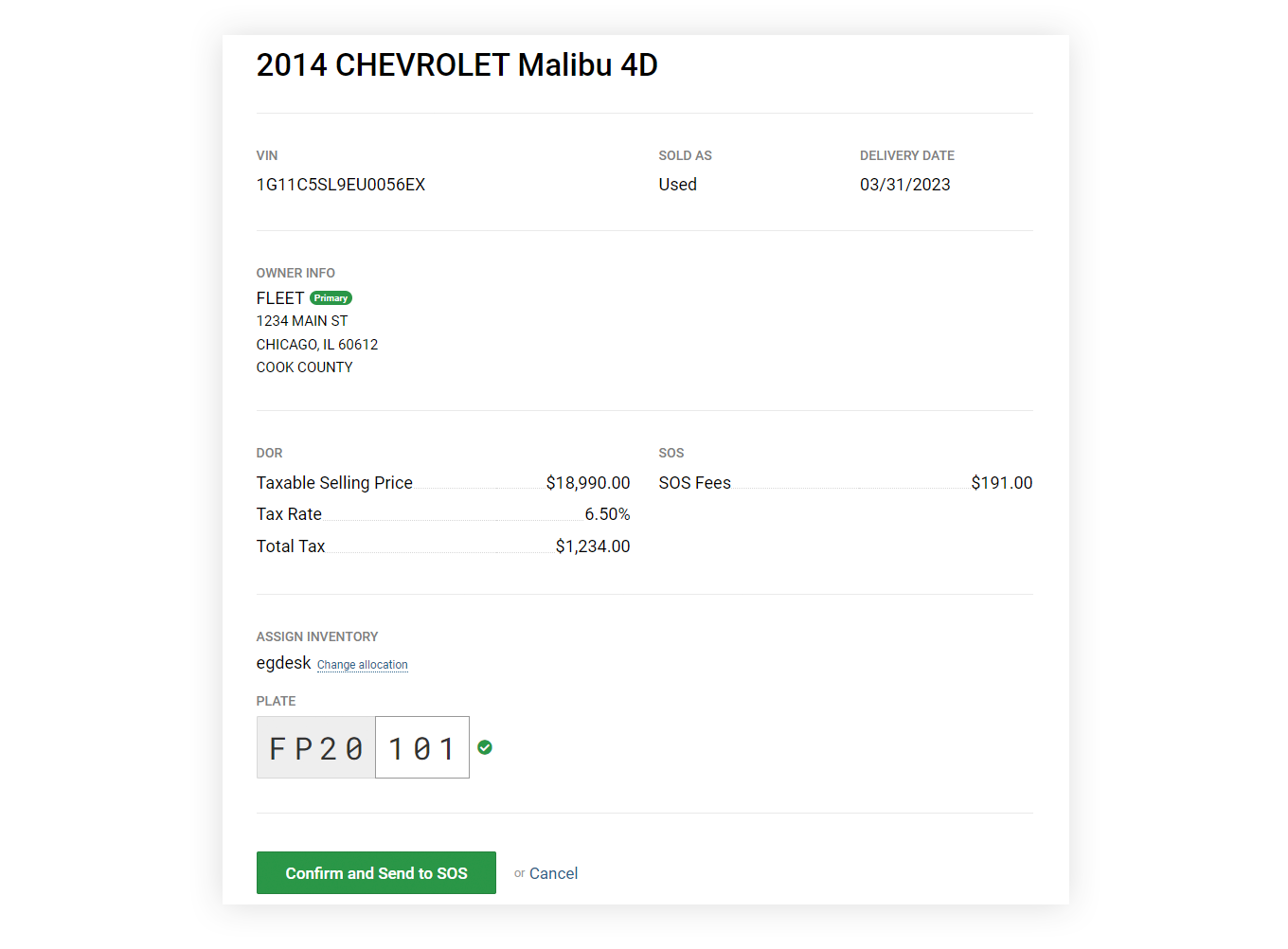
Task: Focus the plate number field containing 101
Action: (x=422, y=748)
